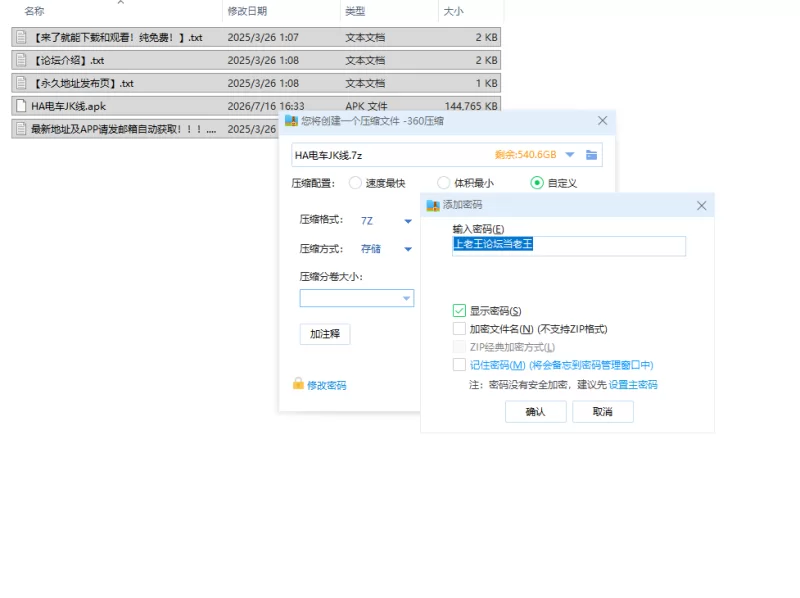
Task: Click the 2026/7/16 16:33 date cell
Action: pos(266,106)
